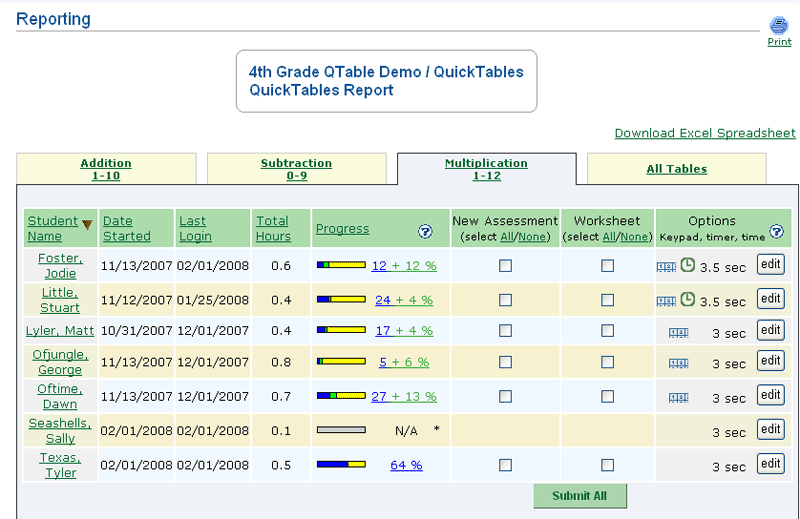Open the Options column help icon
The image size is (800, 519).
coord(777,231)
